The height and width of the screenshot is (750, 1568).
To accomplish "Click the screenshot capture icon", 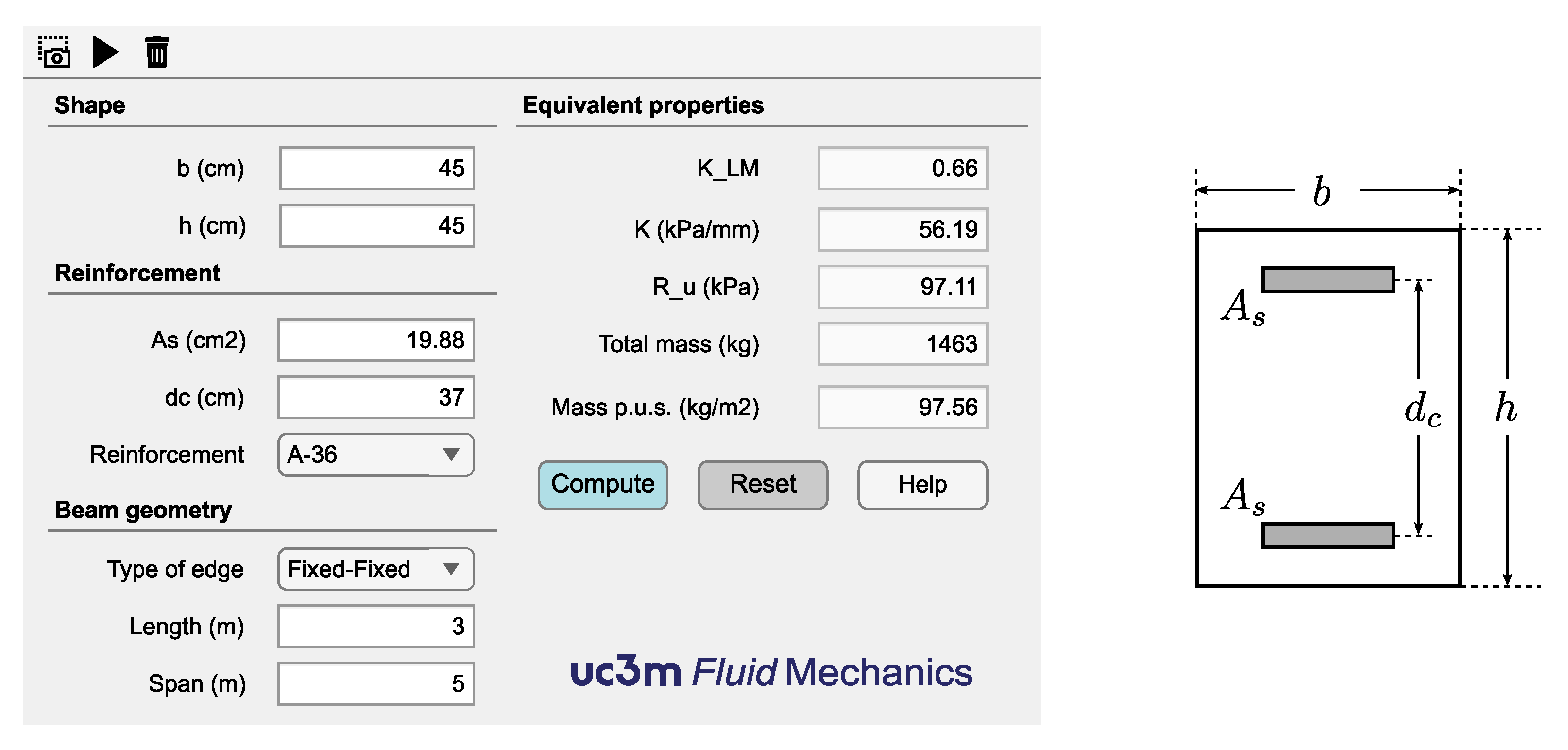I will (x=55, y=52).
